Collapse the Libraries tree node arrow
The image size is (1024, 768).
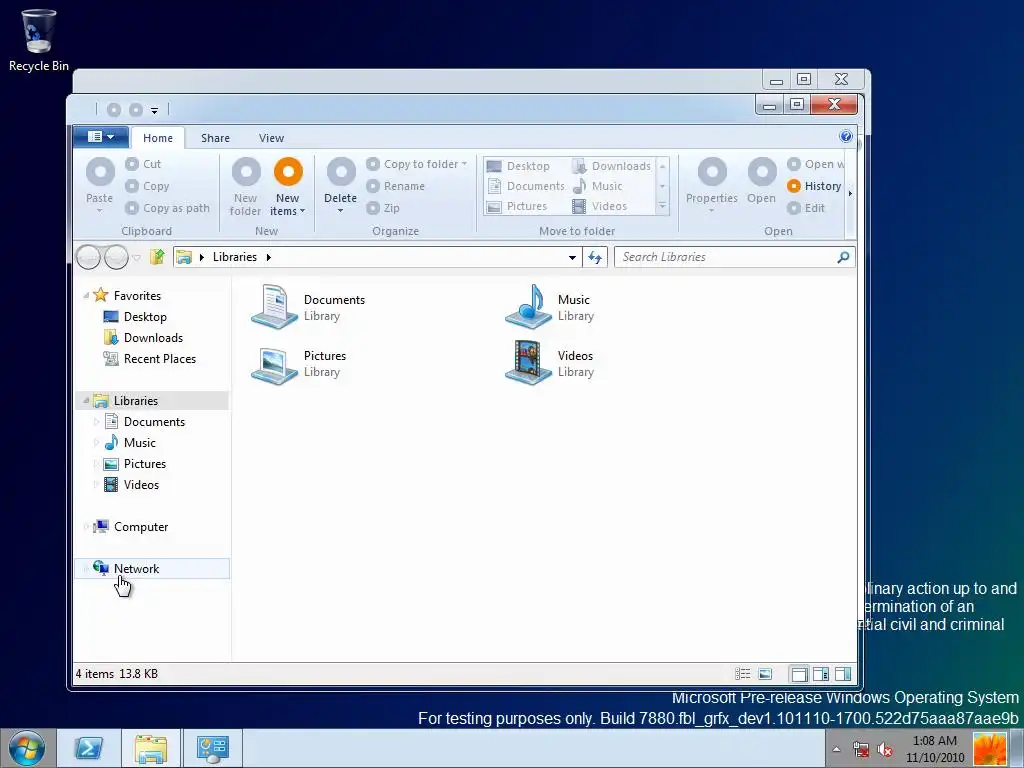86,400
